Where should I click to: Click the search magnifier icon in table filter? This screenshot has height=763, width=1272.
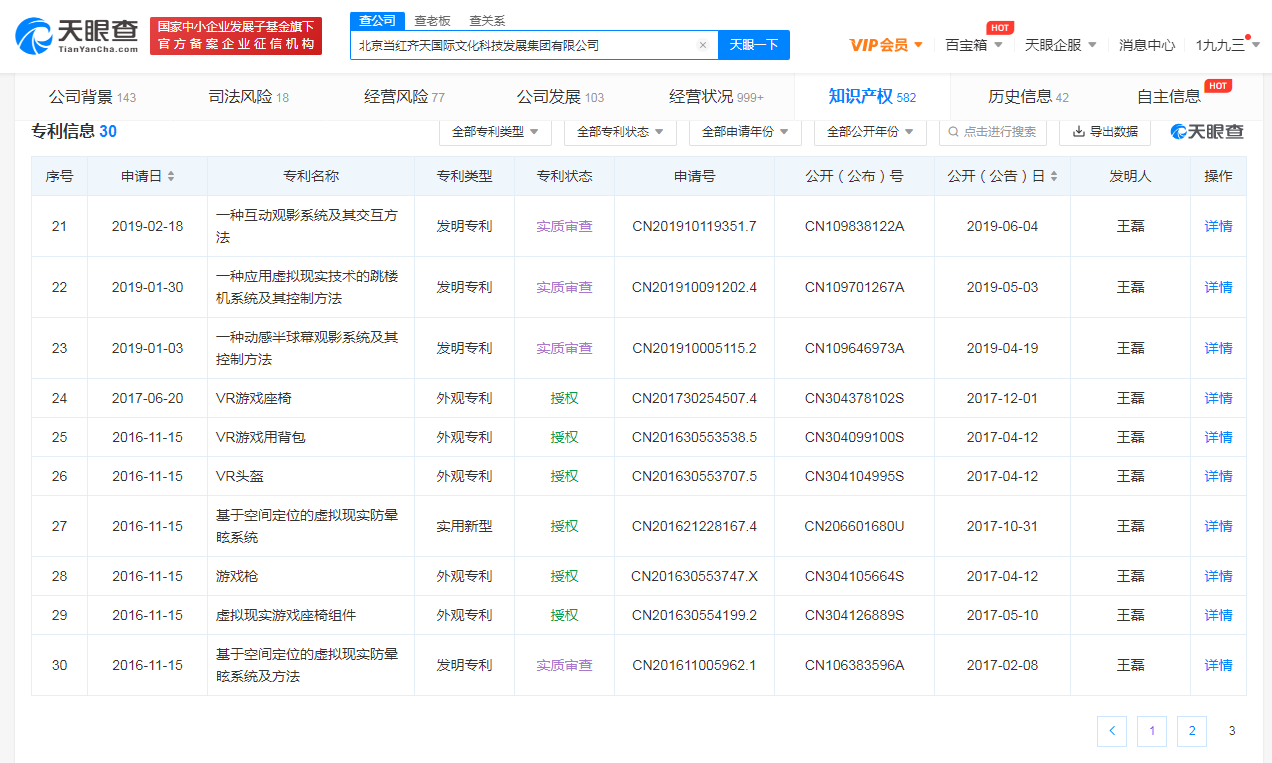pyautogui.click(x=954, y=131)
